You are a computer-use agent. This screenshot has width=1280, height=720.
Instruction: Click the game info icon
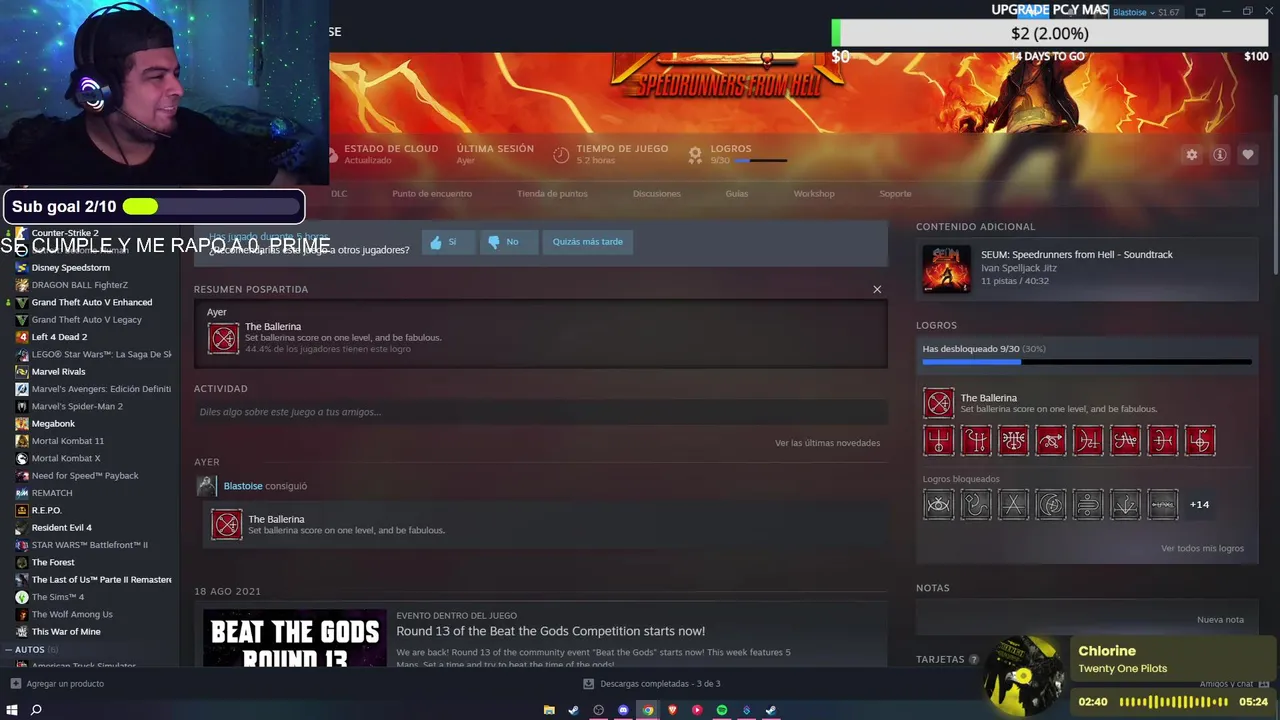pos(1220,155)
